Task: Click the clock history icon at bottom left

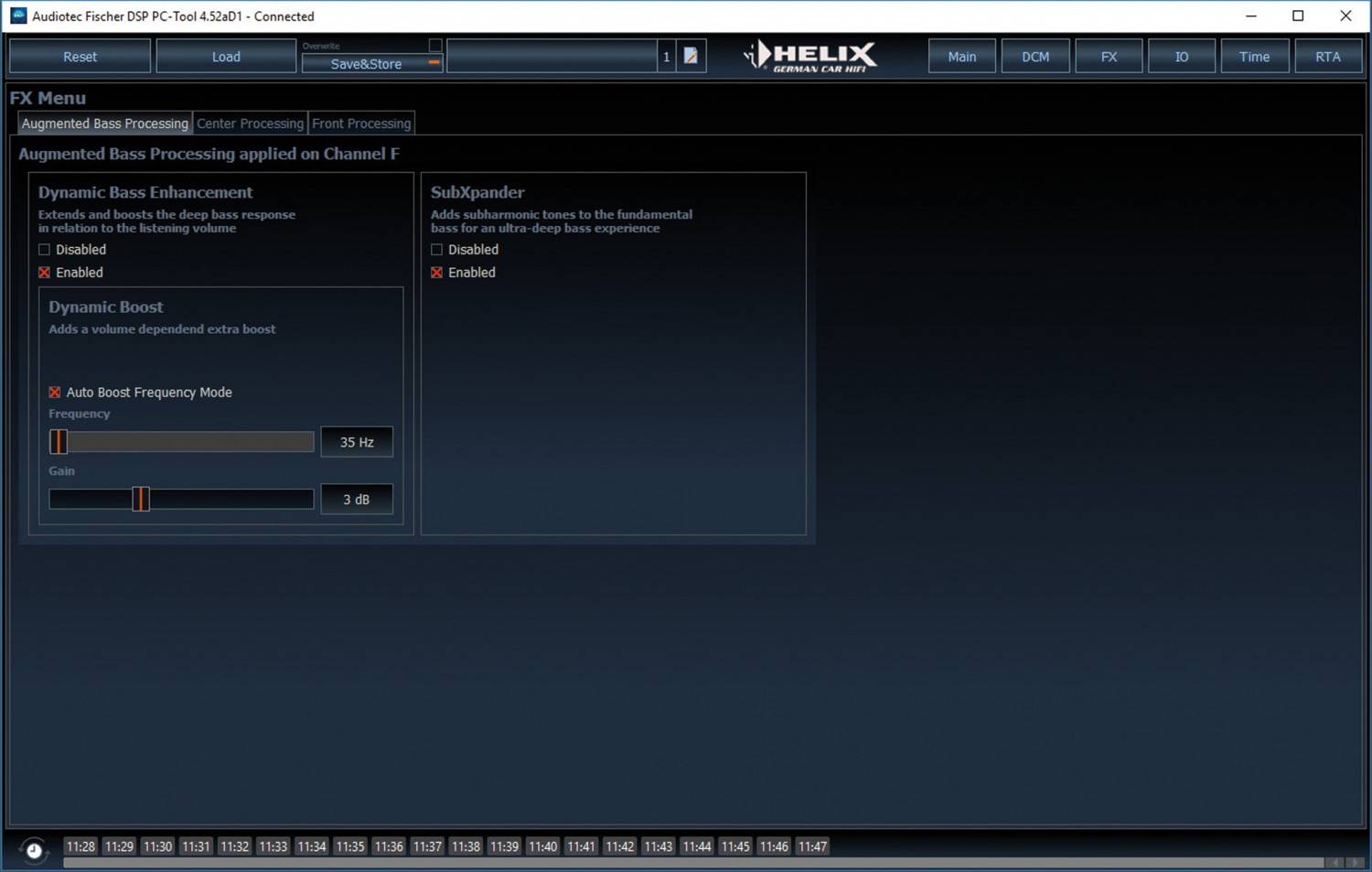Action: point(34,850)
